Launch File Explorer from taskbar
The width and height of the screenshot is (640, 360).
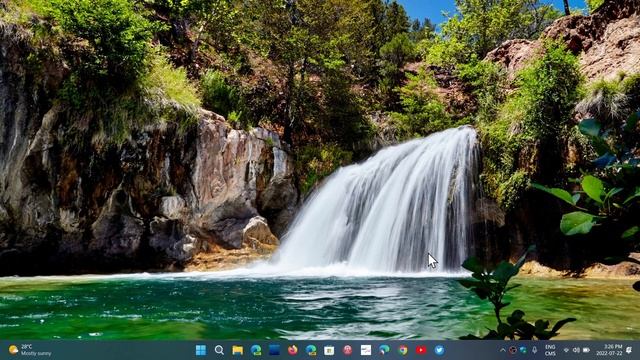(x=238, y=350)
